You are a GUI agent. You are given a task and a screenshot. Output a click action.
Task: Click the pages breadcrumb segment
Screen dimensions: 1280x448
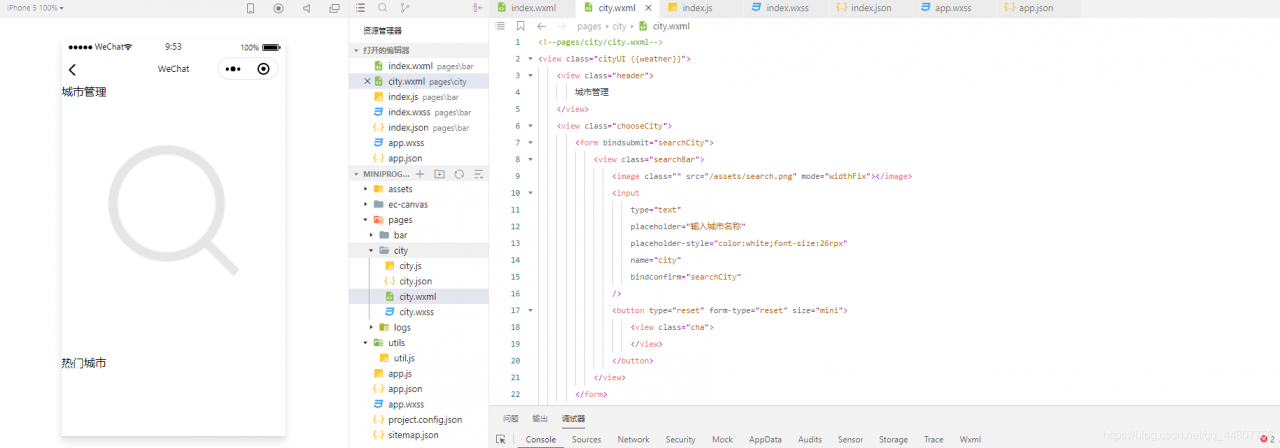tap(589, 26)
